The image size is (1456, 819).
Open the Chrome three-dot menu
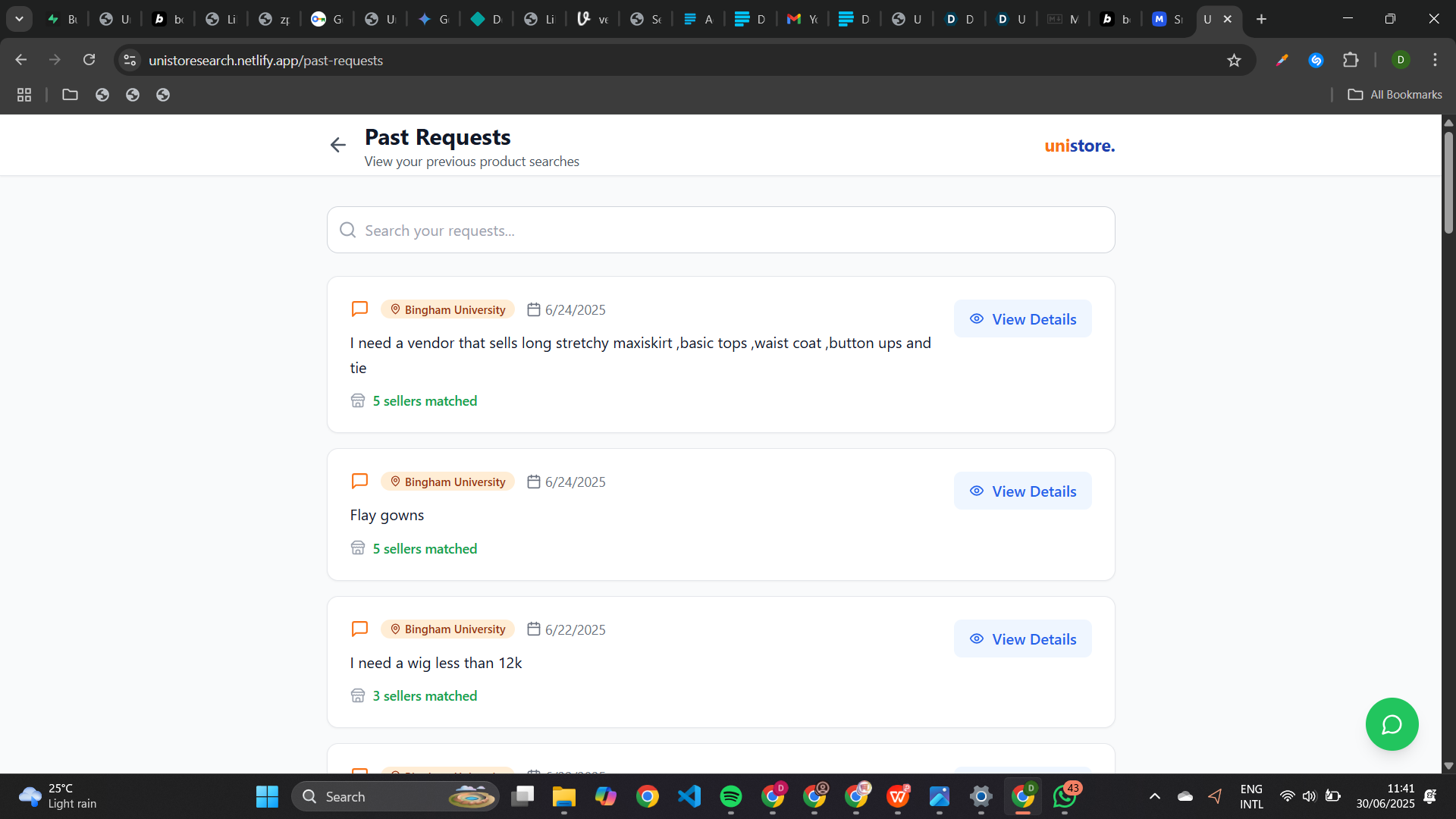click(x=1435, y=60)
